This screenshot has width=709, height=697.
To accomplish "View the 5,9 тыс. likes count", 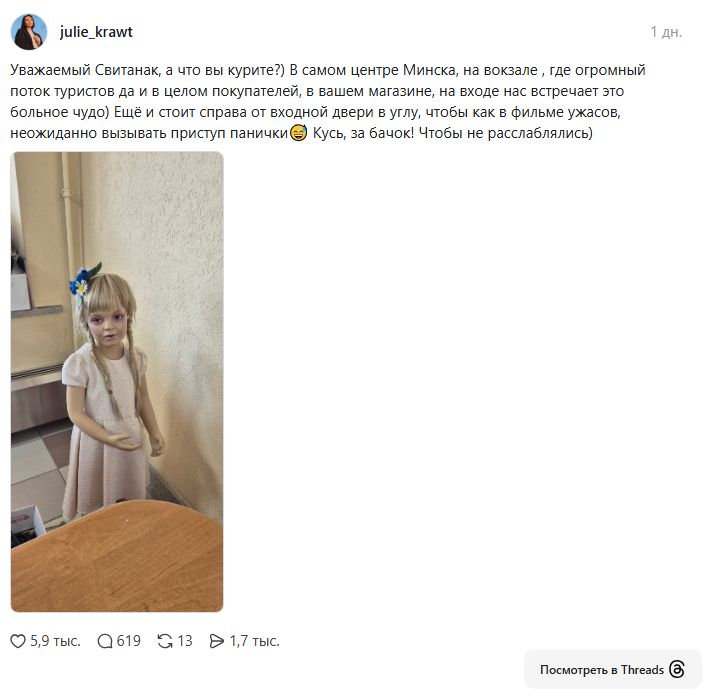I will [x=55, y=641].
